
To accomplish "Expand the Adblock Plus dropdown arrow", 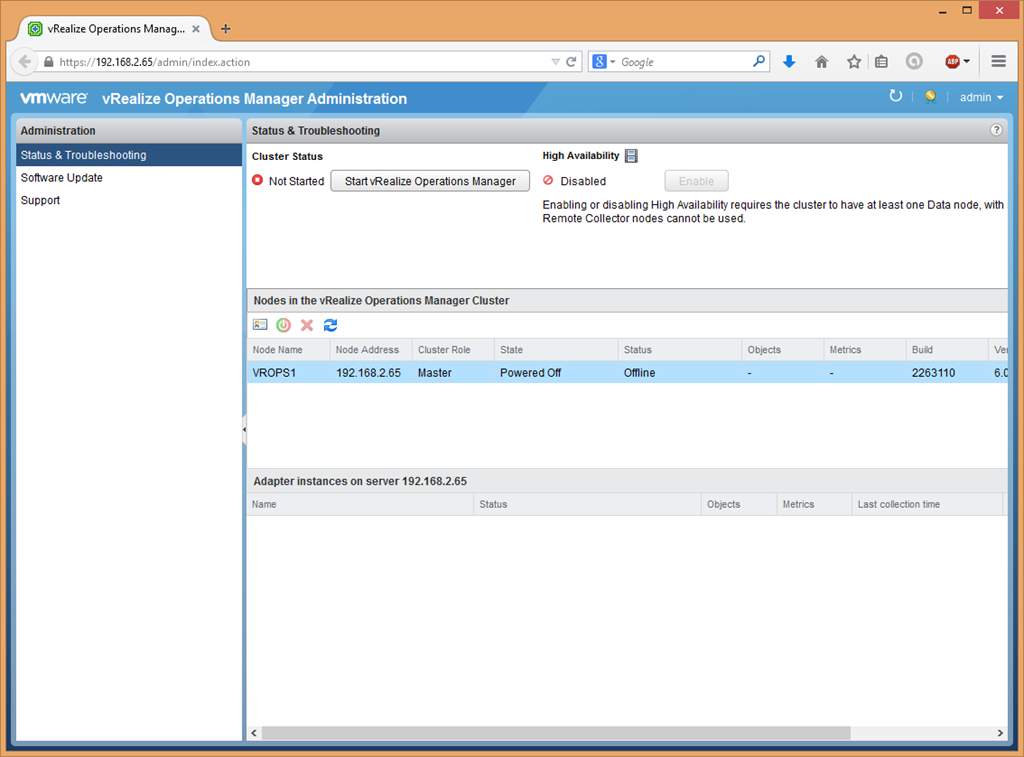I will coord(967,62).
